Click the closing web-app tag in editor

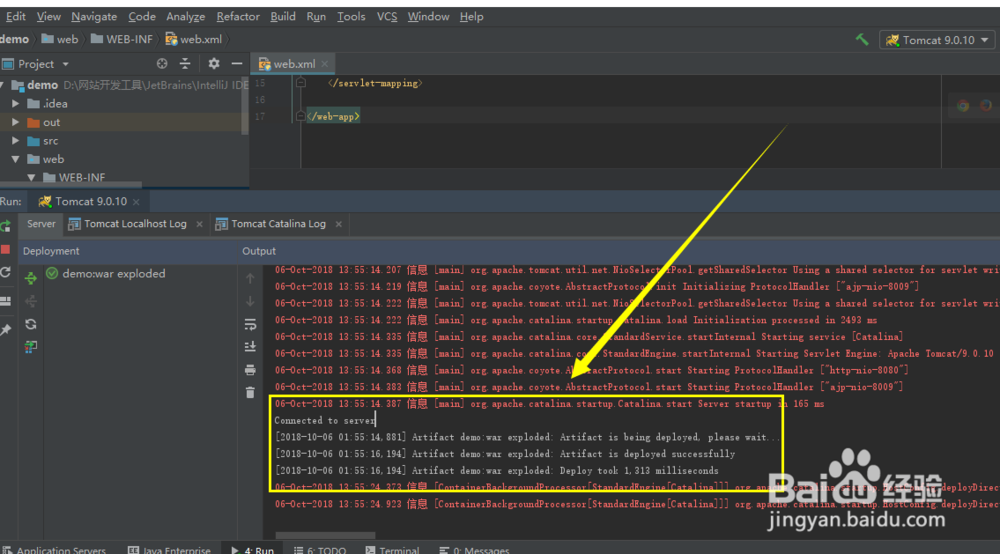point(334,117)
